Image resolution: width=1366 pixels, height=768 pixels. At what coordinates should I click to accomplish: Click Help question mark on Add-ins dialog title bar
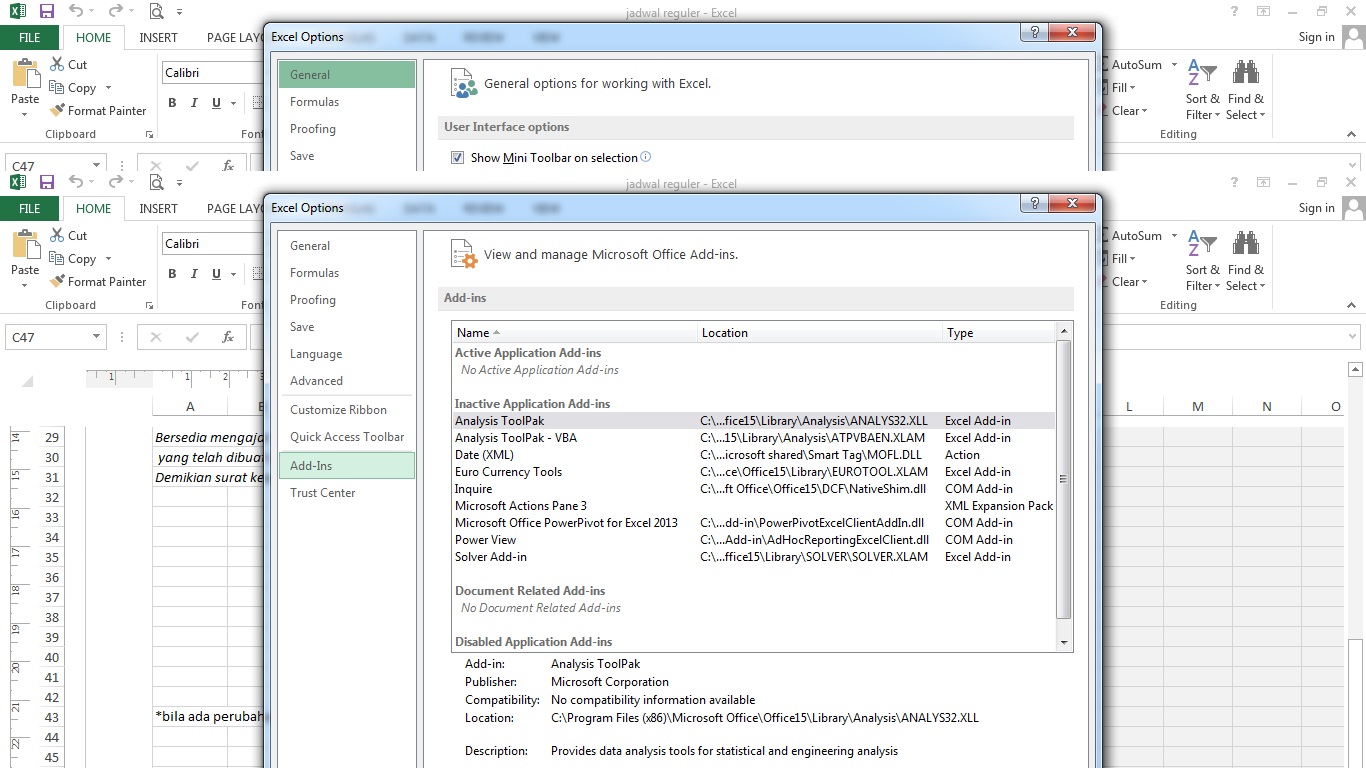1034,203
